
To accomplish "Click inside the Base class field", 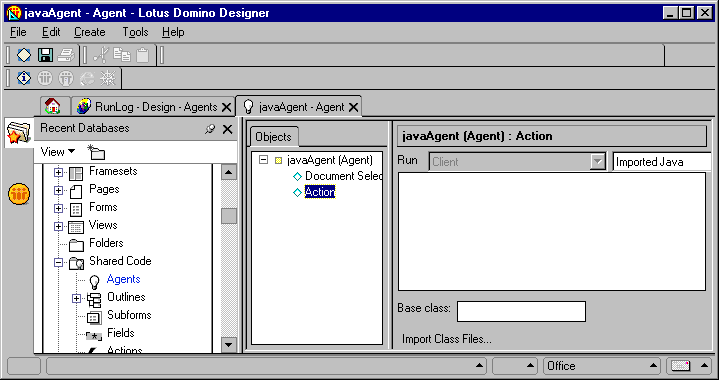I will (521, 312).
